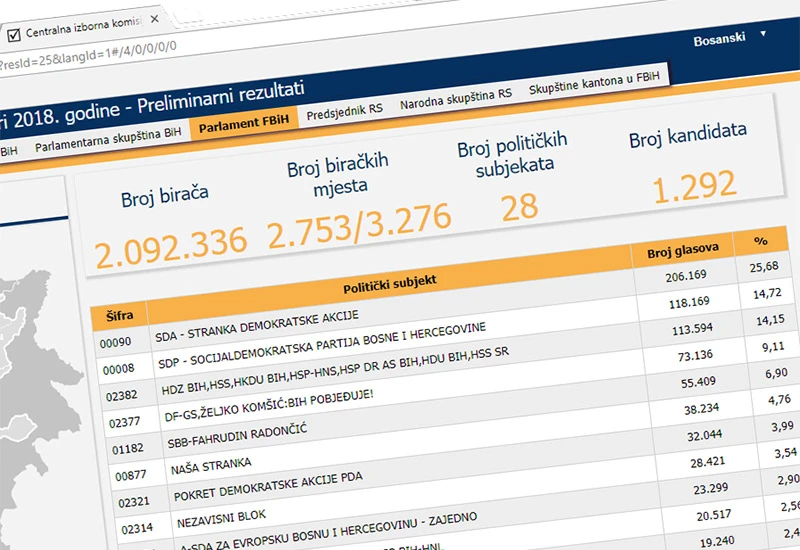Click vote count 28.421
The image size is (800, 550).
coord(708,462)
